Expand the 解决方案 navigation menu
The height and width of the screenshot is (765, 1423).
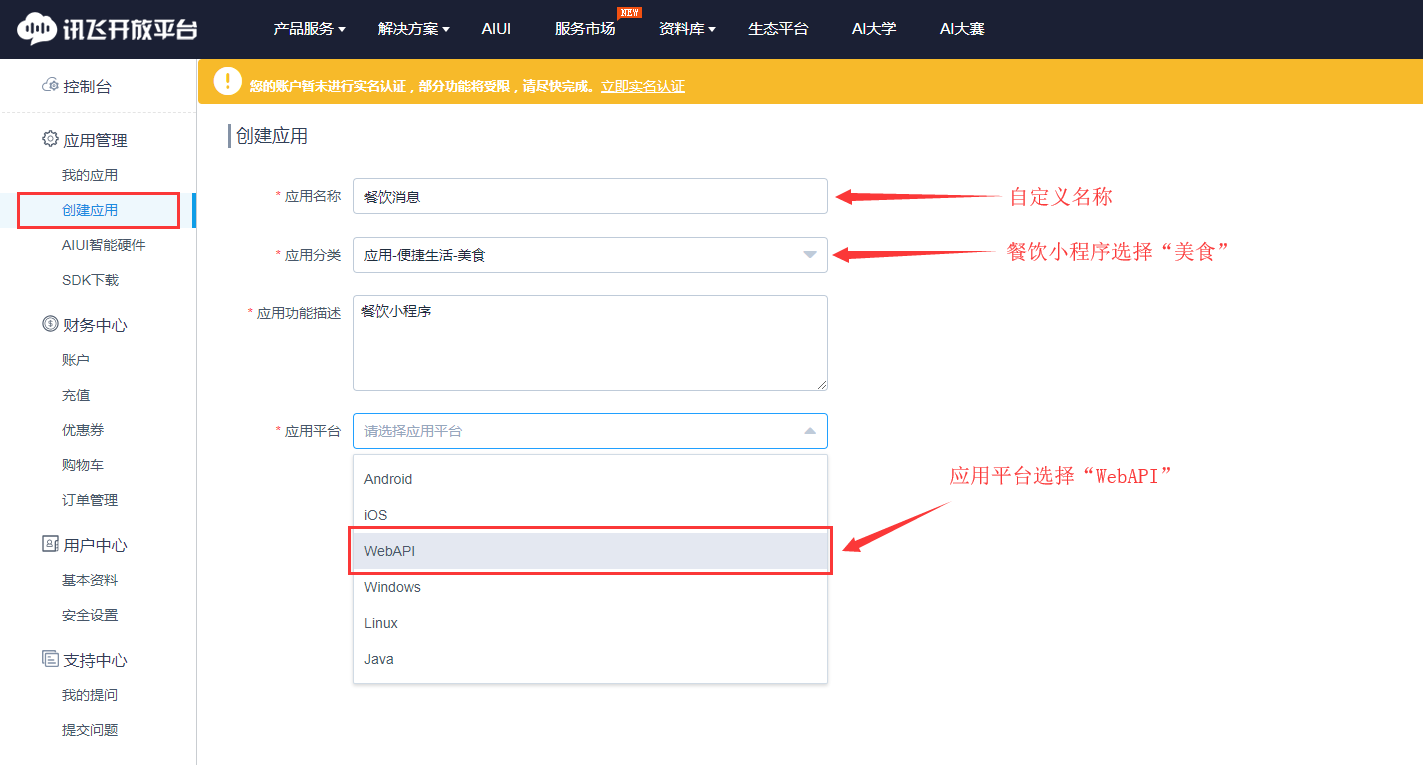[413, 29]
